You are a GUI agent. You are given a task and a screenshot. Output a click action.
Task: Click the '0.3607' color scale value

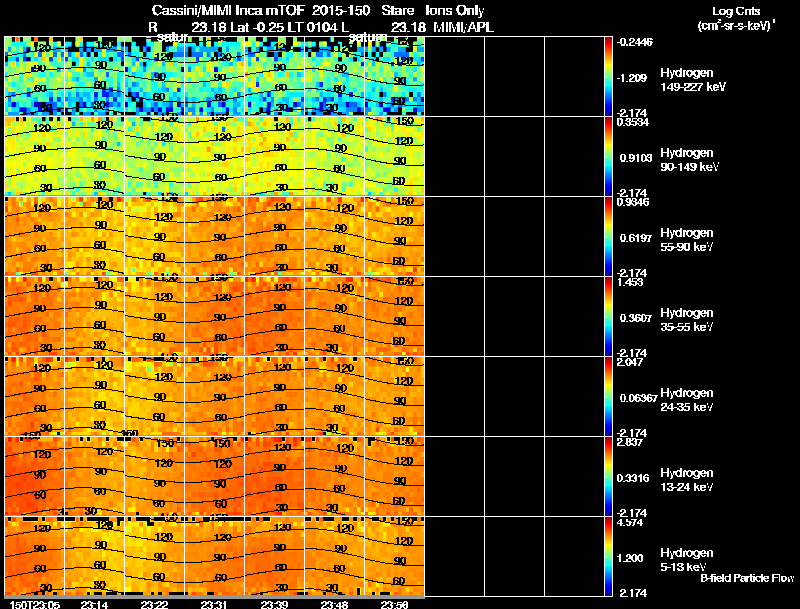point(636,318)
